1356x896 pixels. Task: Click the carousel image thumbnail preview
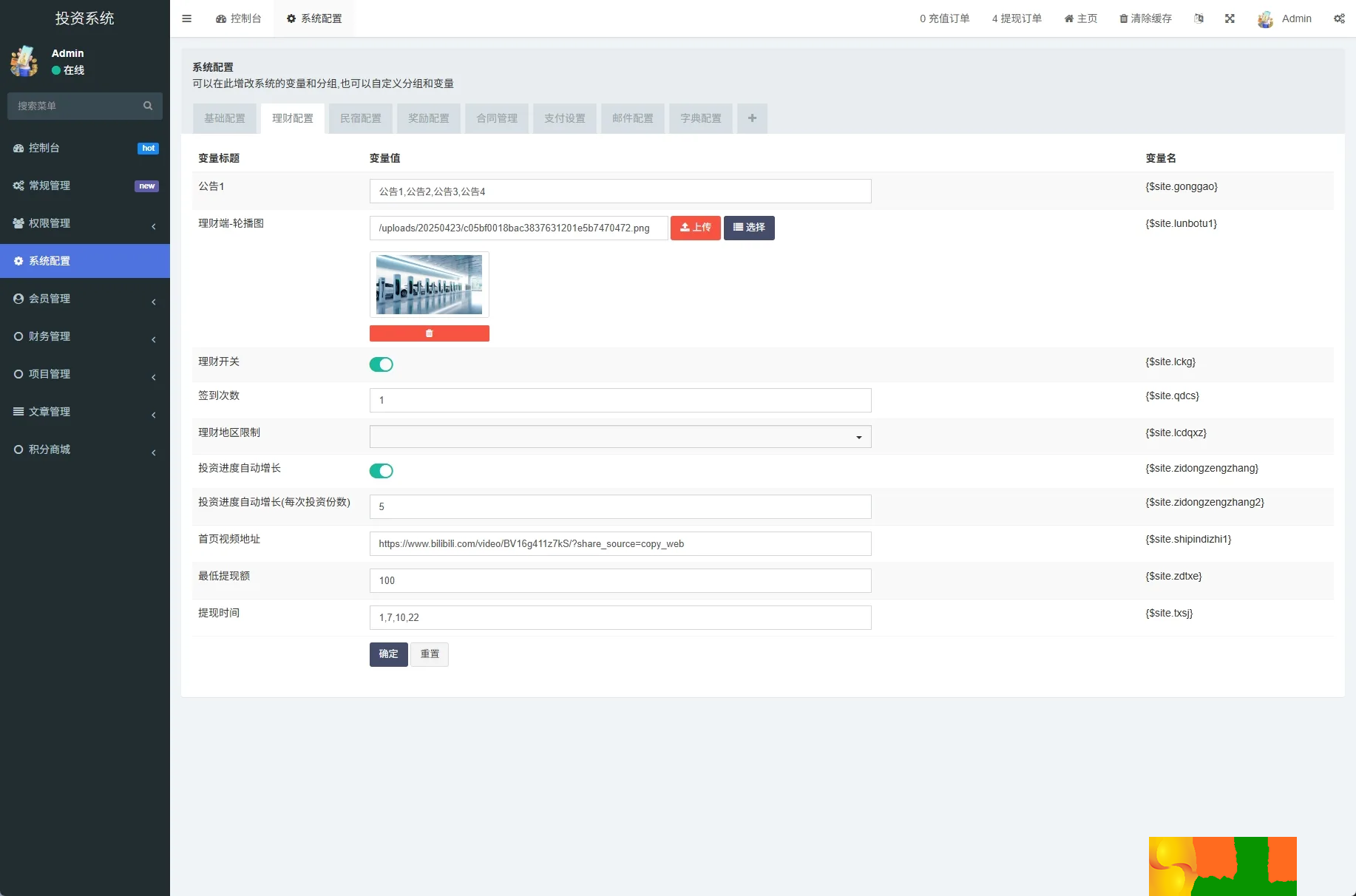(429, 285)
